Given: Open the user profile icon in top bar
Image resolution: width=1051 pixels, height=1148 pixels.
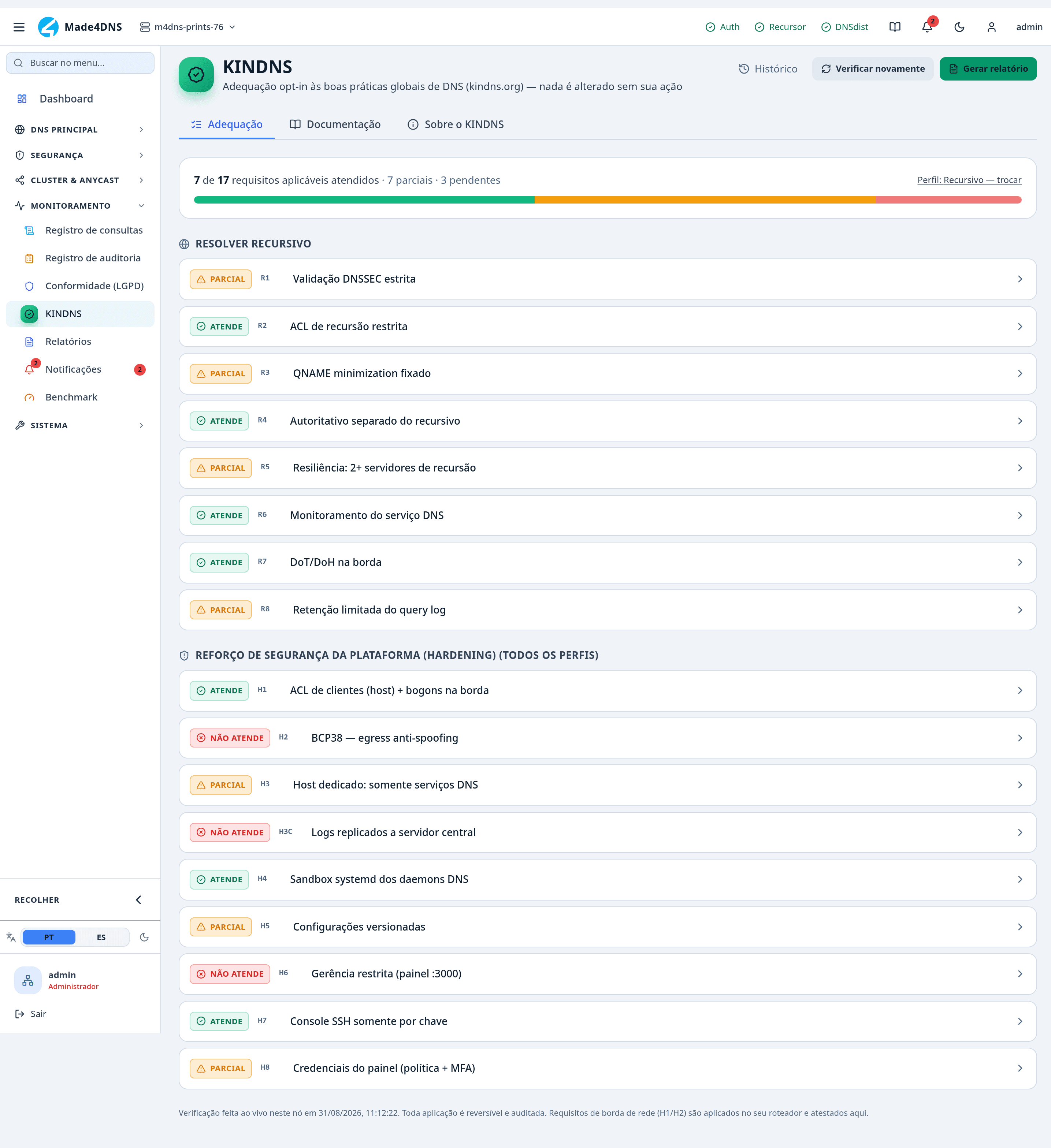Looking at the screenshot, I should [992, 27].
